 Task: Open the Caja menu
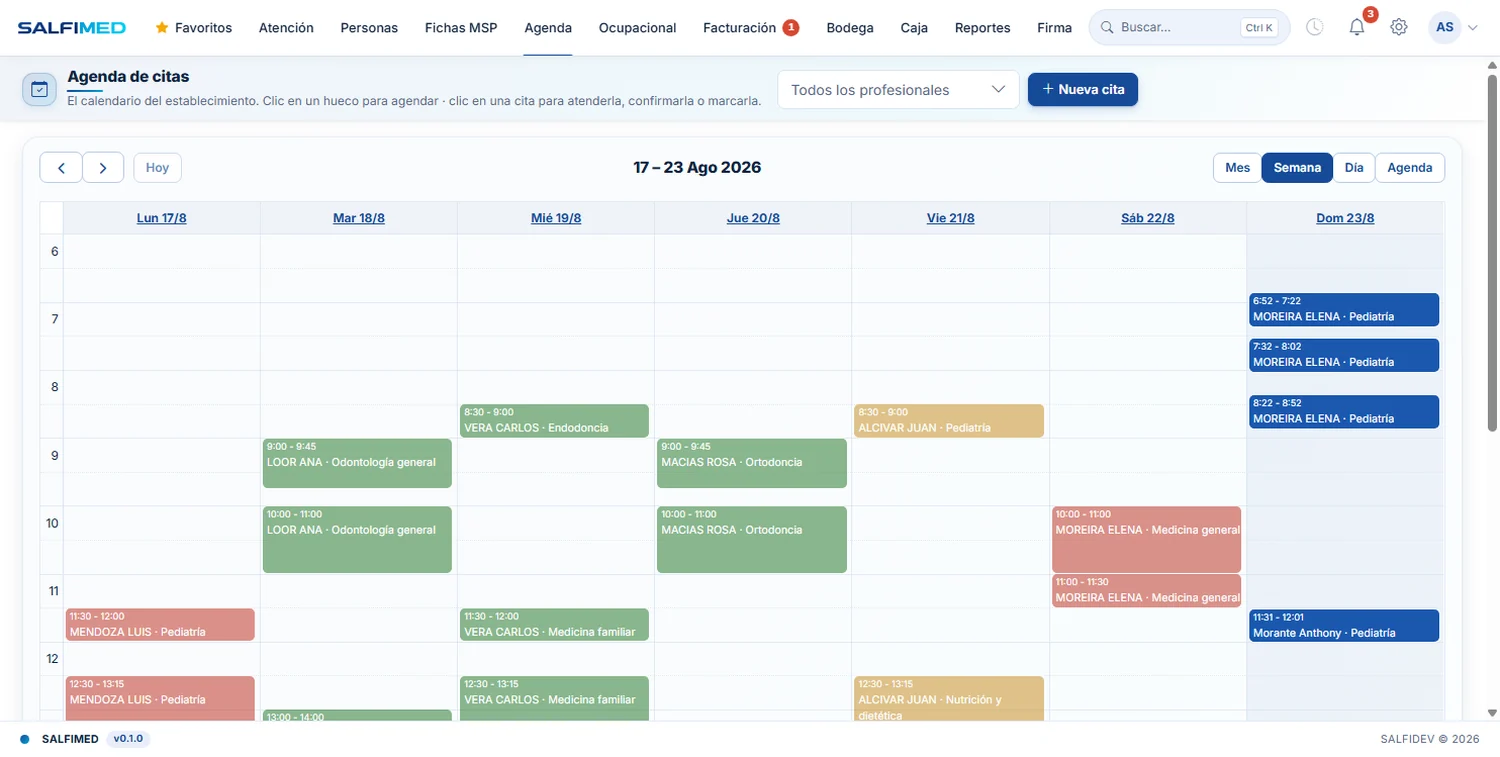point(914,28)
